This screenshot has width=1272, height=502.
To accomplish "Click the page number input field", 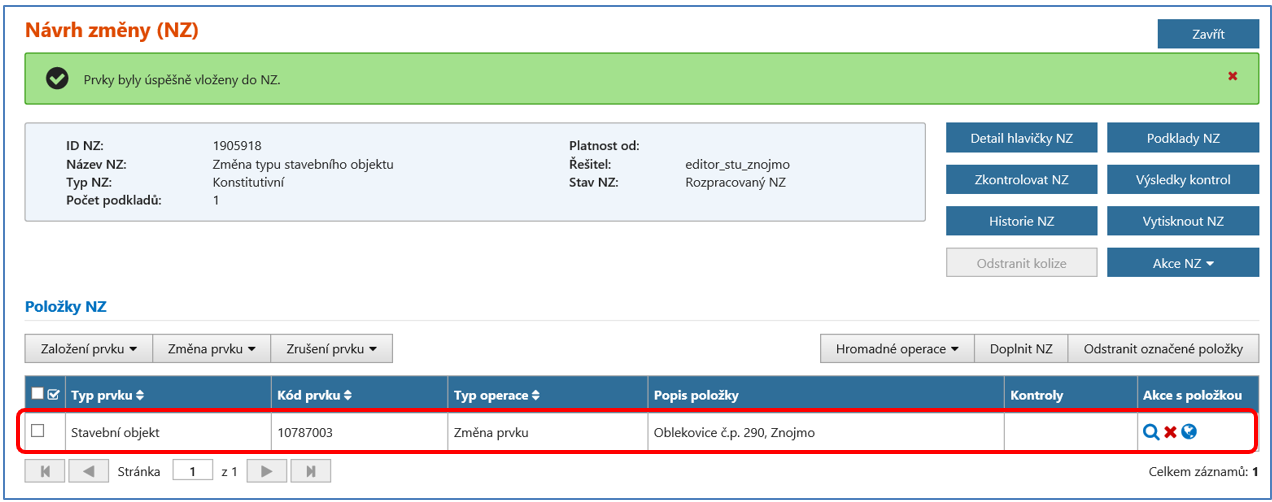I will pos(191,471).
